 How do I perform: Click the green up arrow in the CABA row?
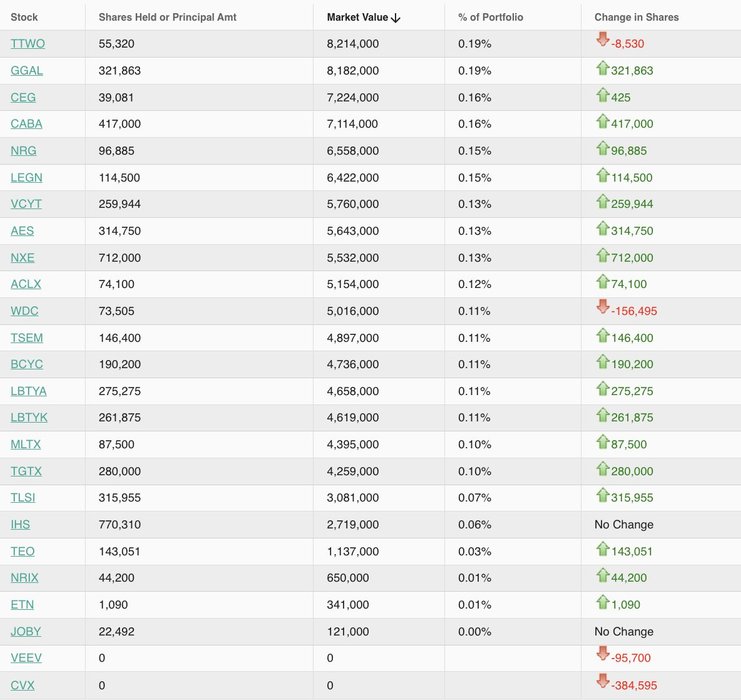pos(603,121)
